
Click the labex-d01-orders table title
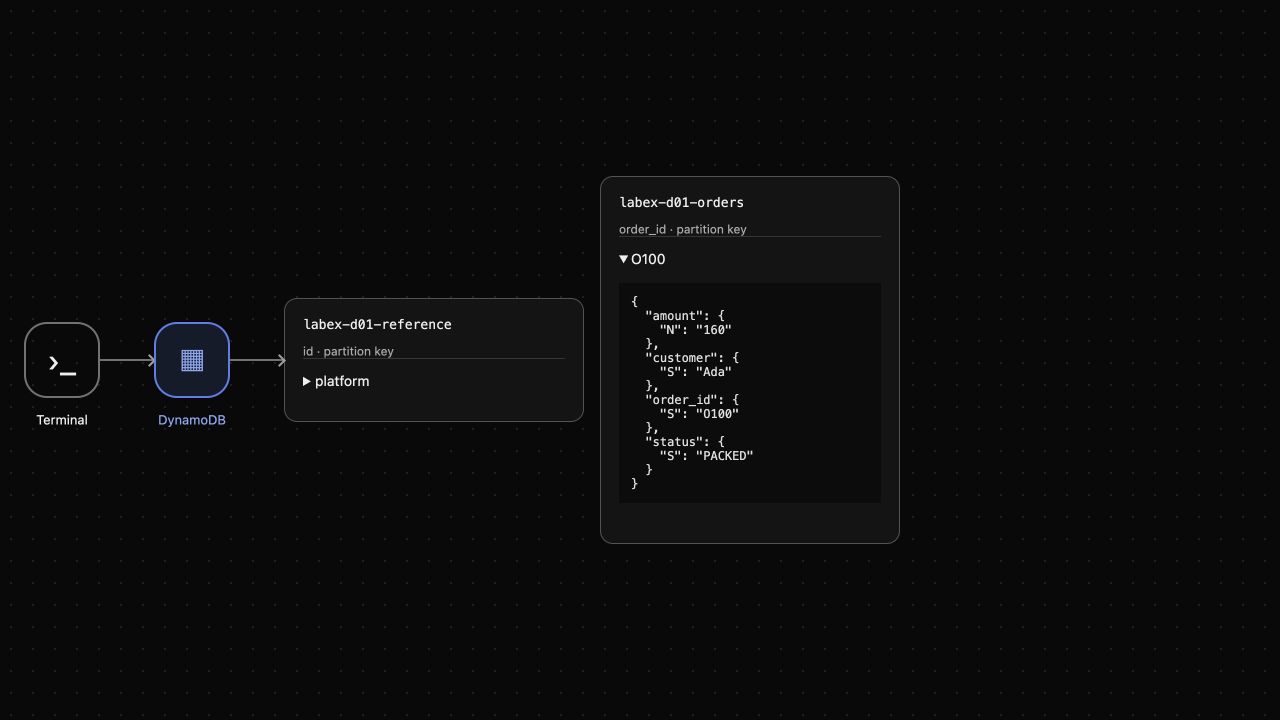point(681,202)
